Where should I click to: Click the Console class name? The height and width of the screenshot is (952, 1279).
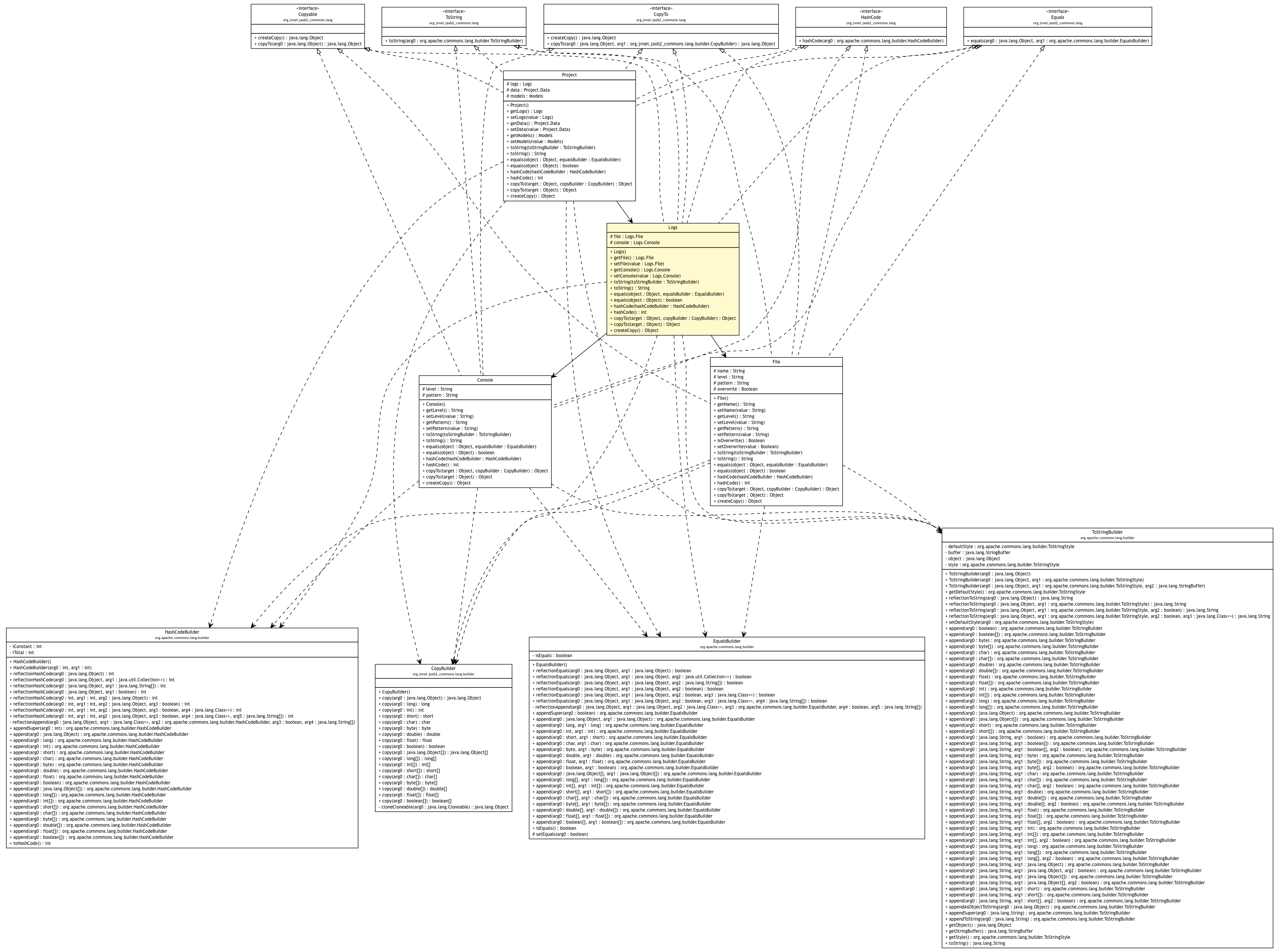pos(484,380)
